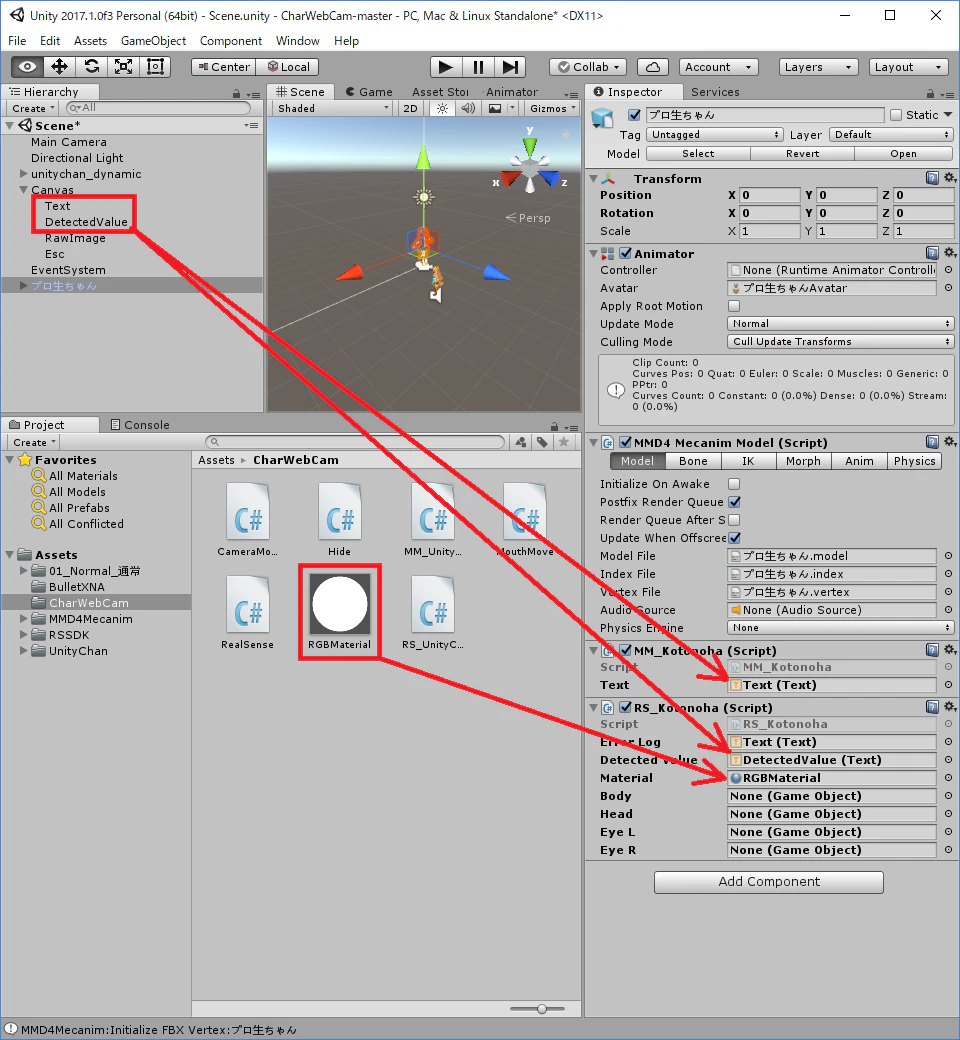Image resolution: width=960 pixels, height=1040 pixels.
Task: Open Animator component help icon
Action: [x=932, y=253]
